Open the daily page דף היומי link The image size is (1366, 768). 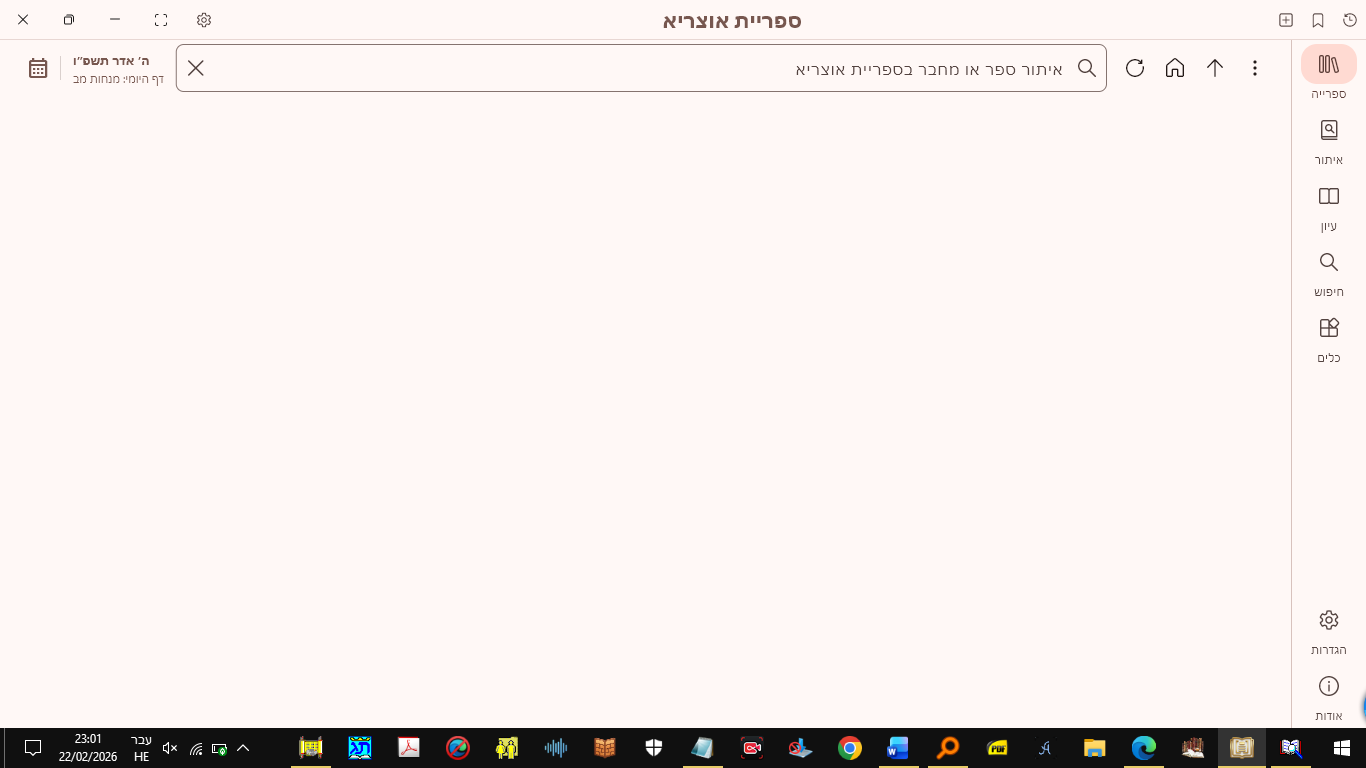[118, 79]
